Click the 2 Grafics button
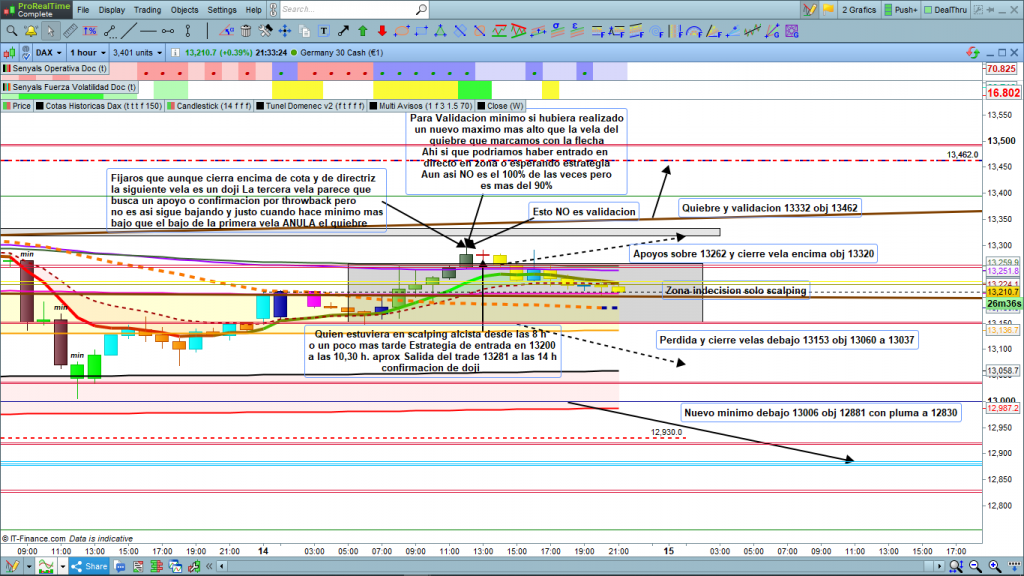The width and height of the screenshot is (1024, 576). (857, 10)
